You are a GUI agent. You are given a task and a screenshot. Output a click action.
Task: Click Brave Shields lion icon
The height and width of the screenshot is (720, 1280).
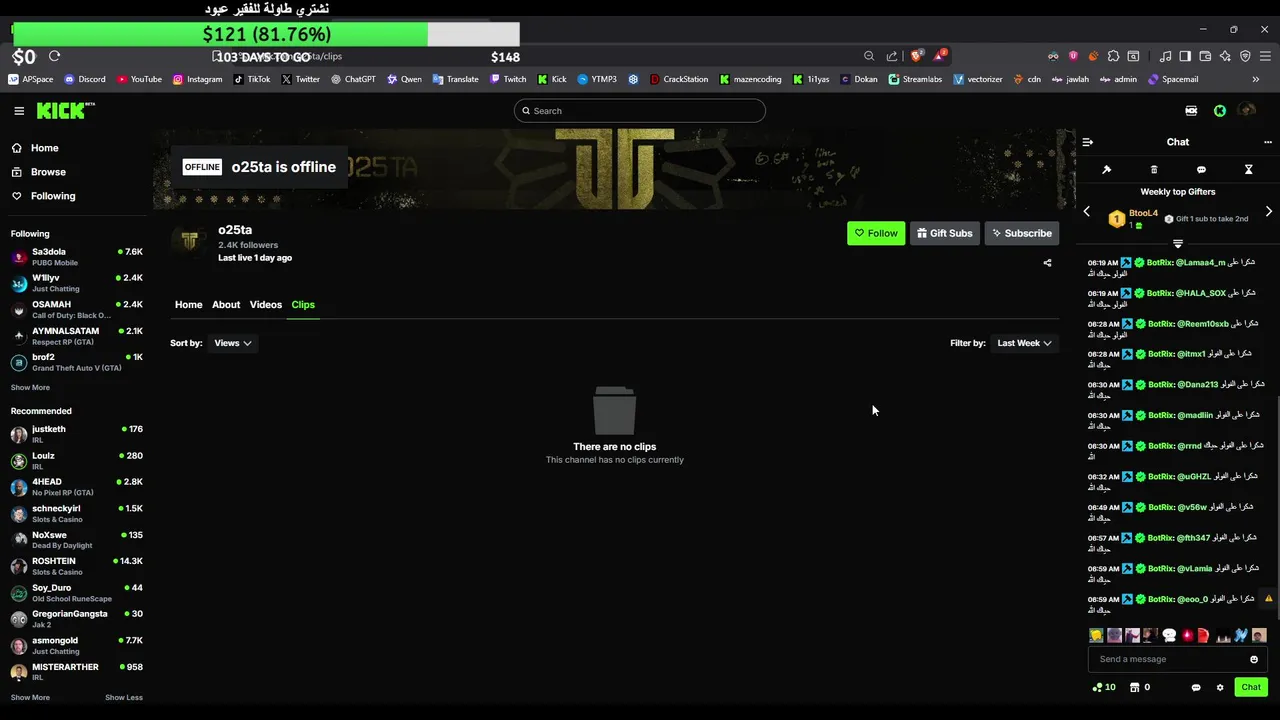[916, 56]
